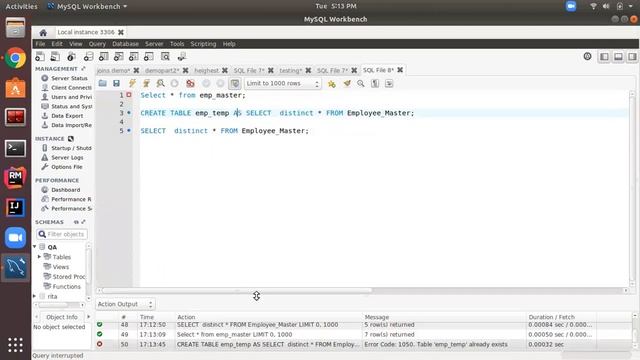This screenshot has width=640, height=360.
Task: Close the demopart2 tab
Action: [x=185, y=70]
